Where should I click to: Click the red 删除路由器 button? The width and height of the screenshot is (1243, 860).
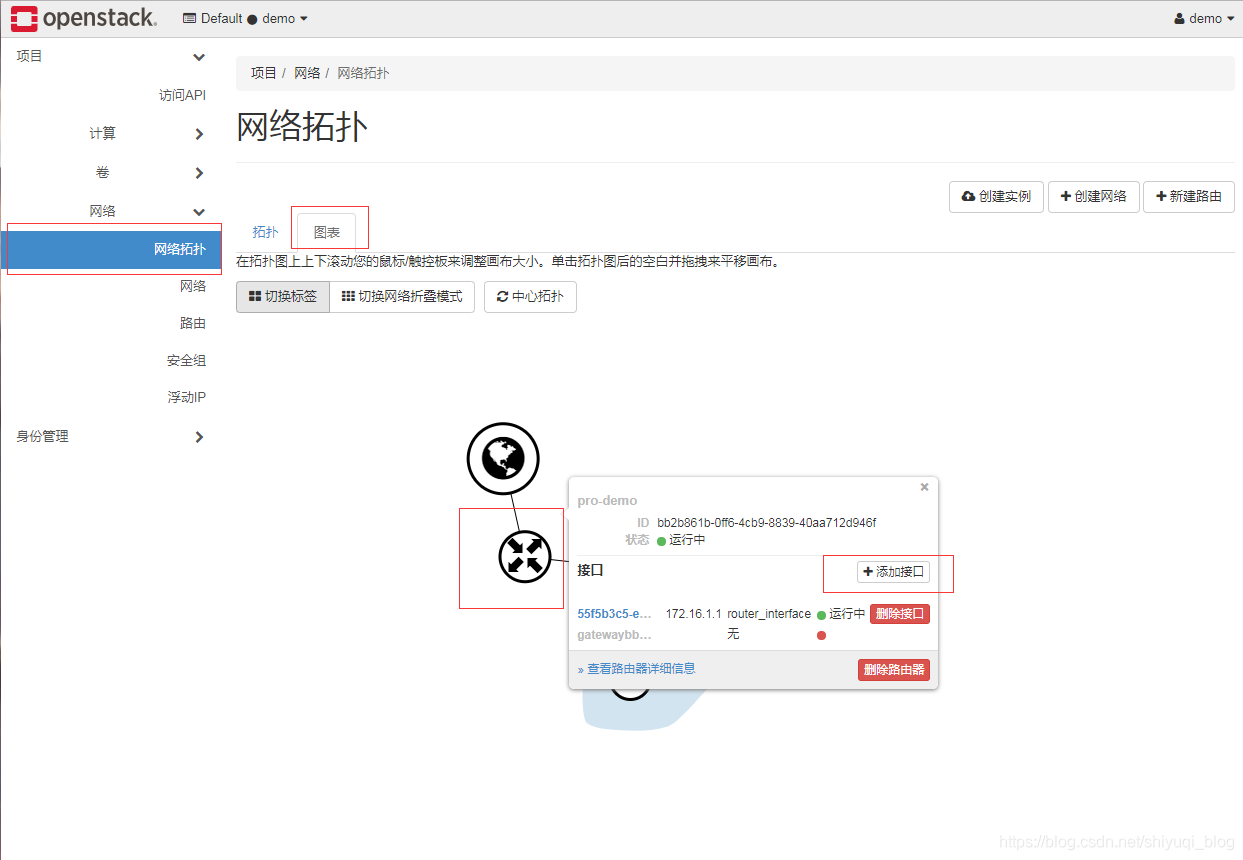point(893,669)
